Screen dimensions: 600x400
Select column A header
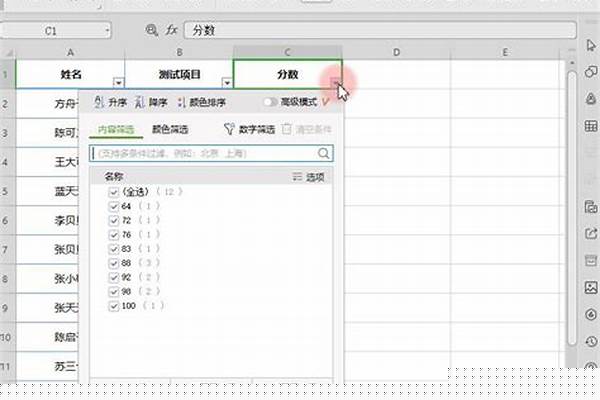pyautogui.click(x=70, y=52)
